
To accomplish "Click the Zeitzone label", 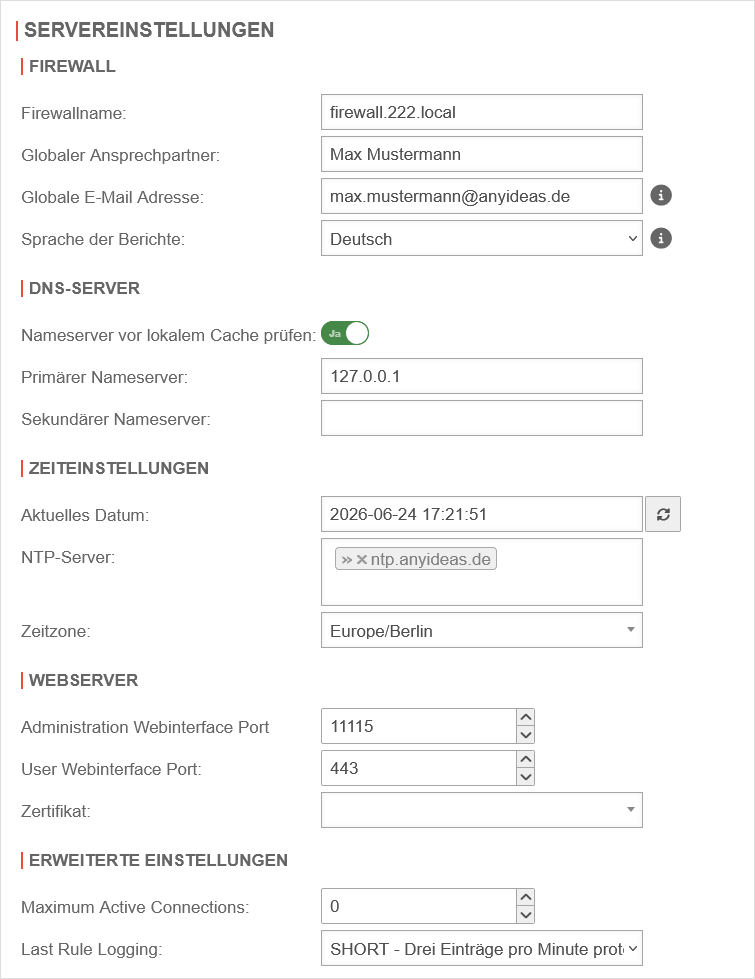I will [56, 631].
